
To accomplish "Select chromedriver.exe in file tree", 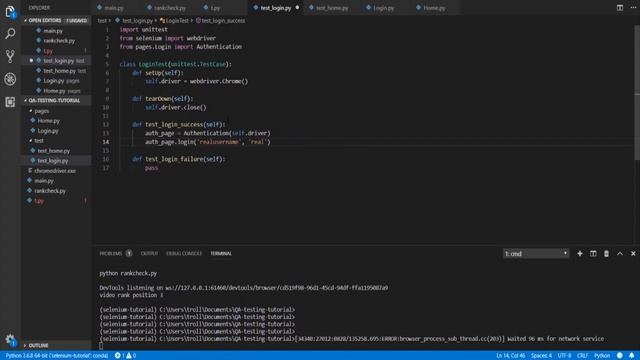I will point(56,171).
